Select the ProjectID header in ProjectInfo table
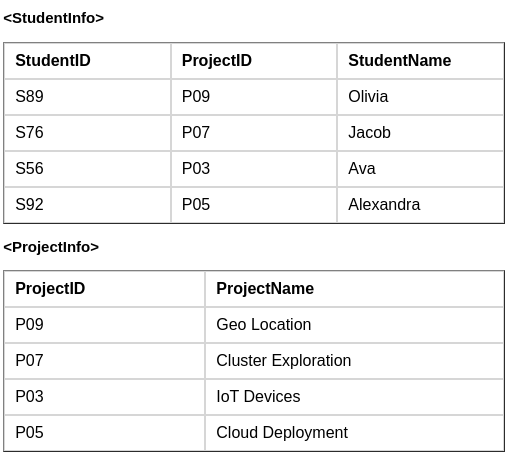The image size is (509, 459). click(105, 289)
